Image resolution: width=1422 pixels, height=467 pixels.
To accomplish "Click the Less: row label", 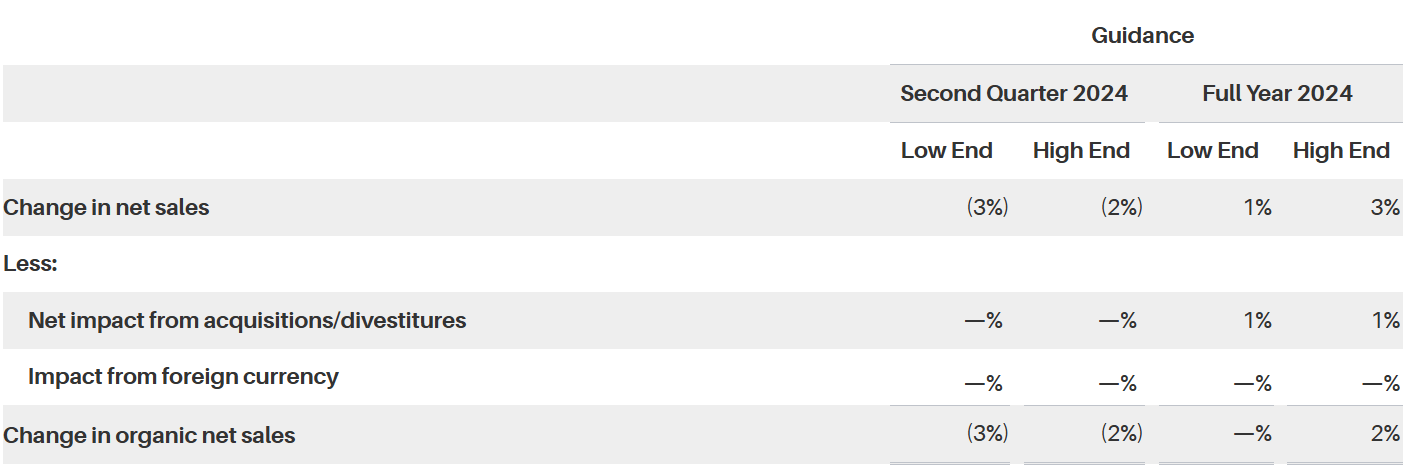I will pyautogui.click(x=31, y=264).
